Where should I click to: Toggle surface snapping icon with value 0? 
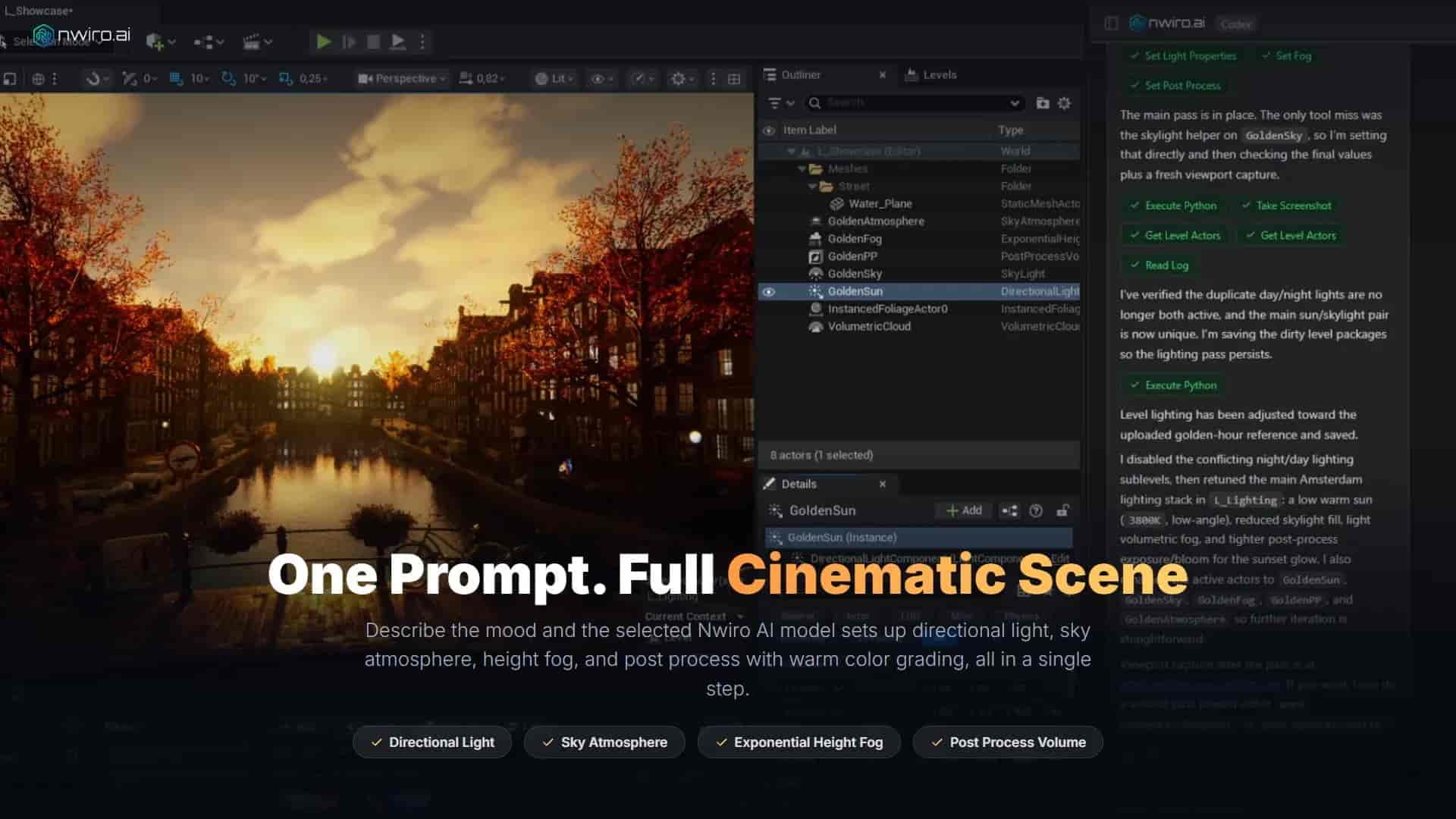point(130,78)
